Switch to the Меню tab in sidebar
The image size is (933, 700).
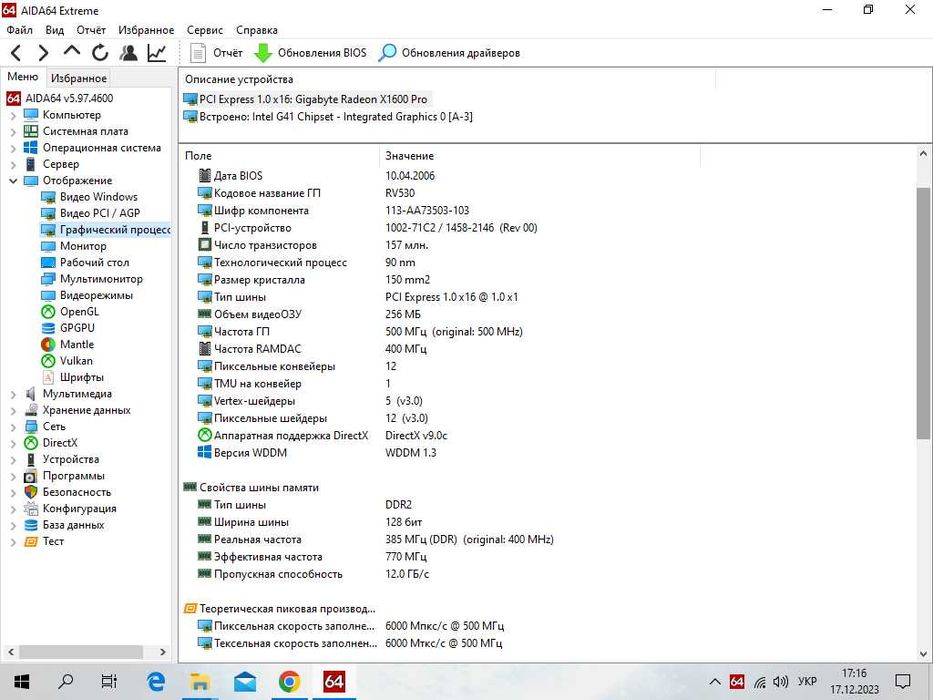pyautogui.click(x=23, y=77)
